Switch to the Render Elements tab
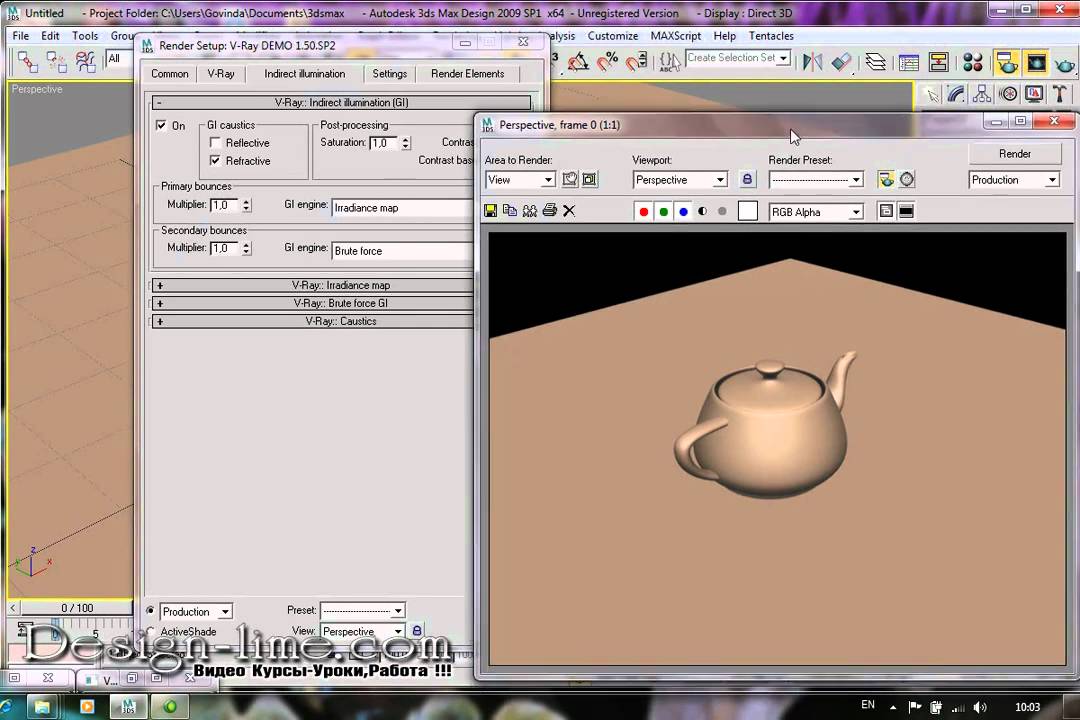 pos(468,74)
